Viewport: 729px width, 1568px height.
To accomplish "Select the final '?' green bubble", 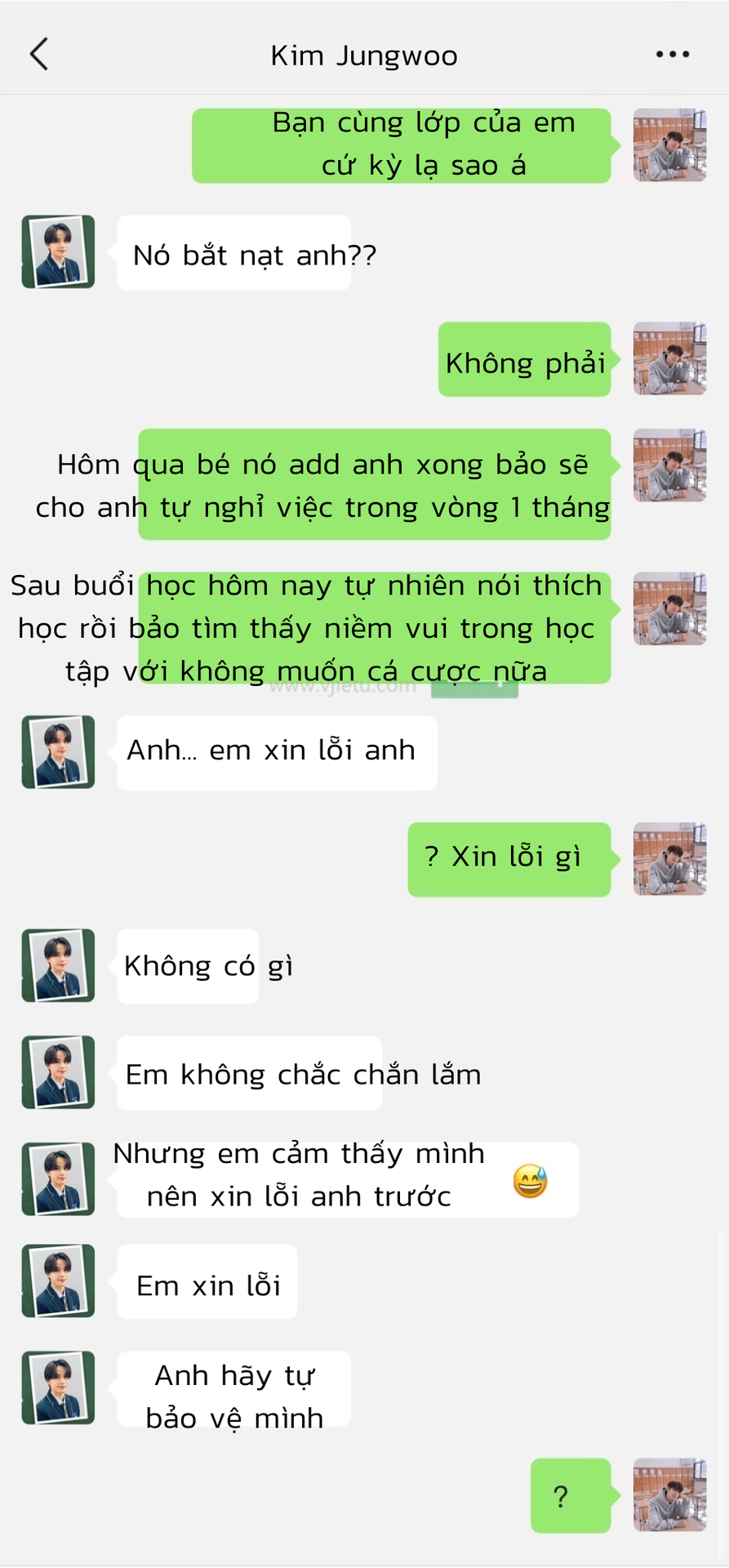I will click(571, 1495).
